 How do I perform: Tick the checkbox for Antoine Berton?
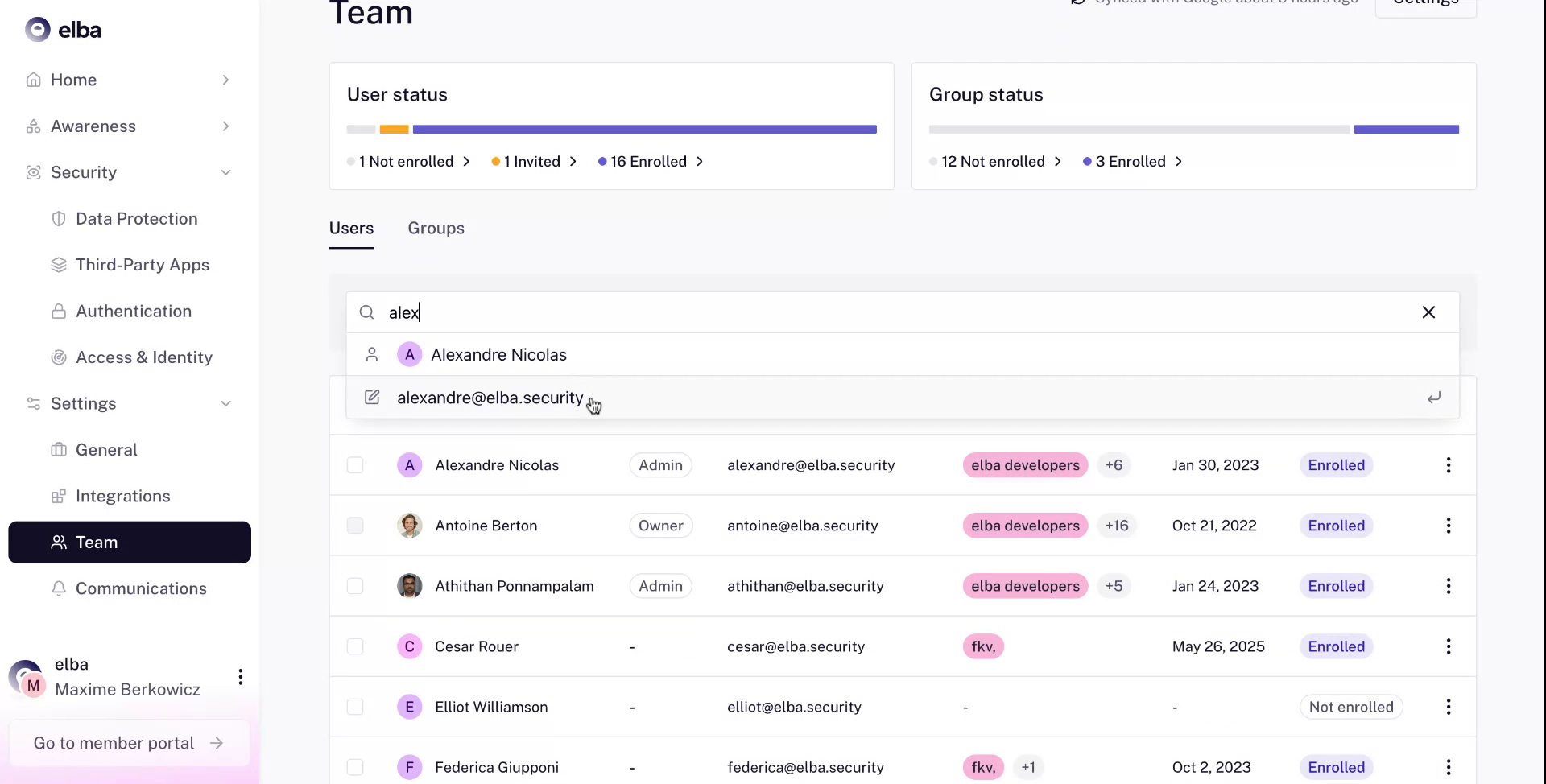click(x=355, y=526)
